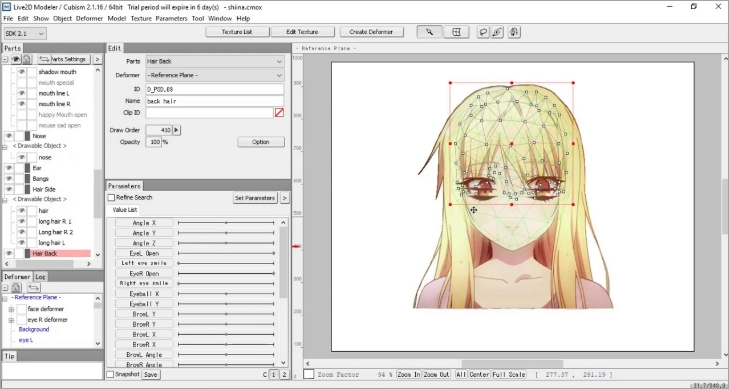Collapse the Reference Plane tree root

pyautogui.click(x=6, y=298)
